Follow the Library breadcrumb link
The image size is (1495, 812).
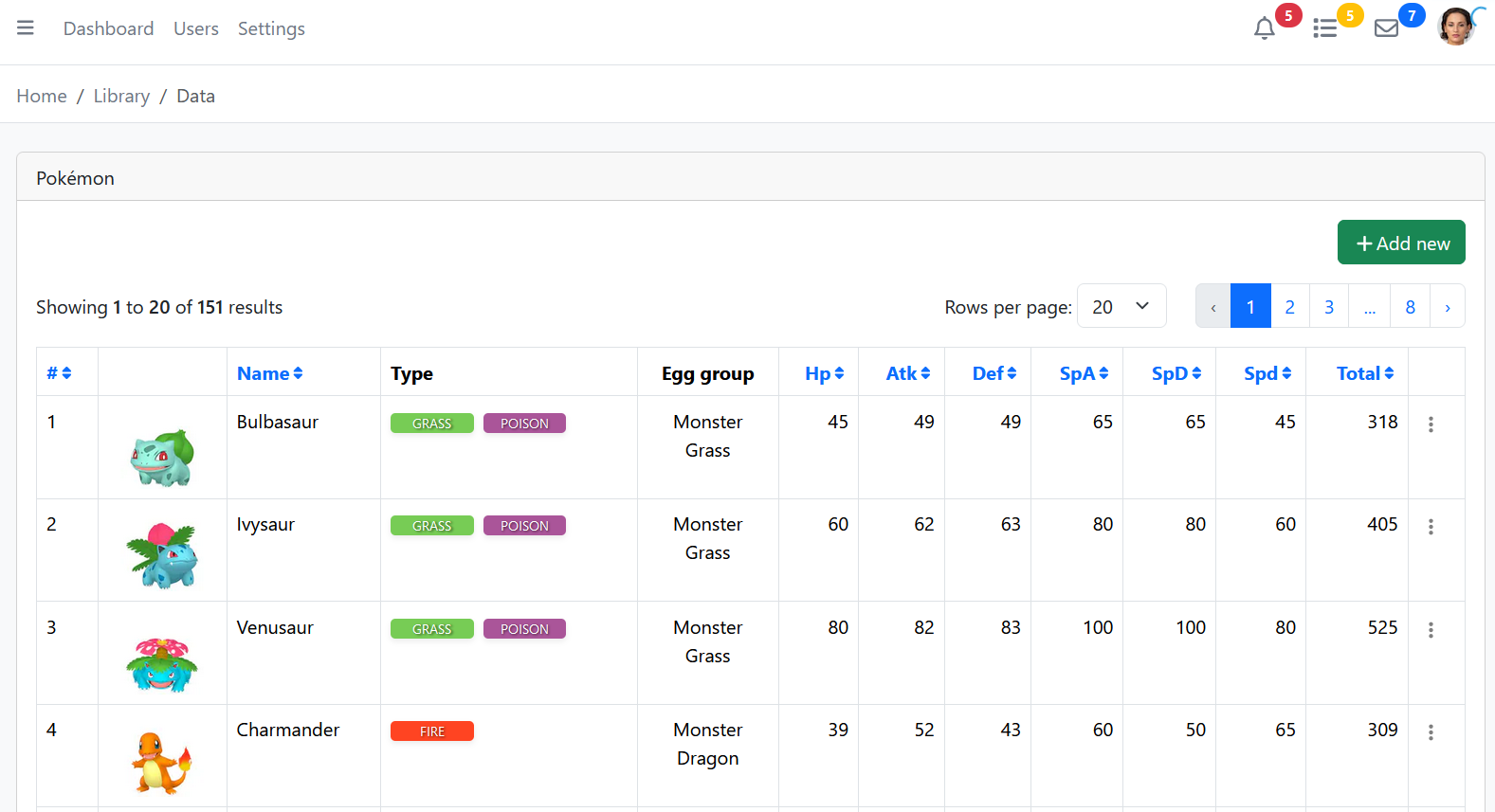pyautogui.click(x=121, y=96)
